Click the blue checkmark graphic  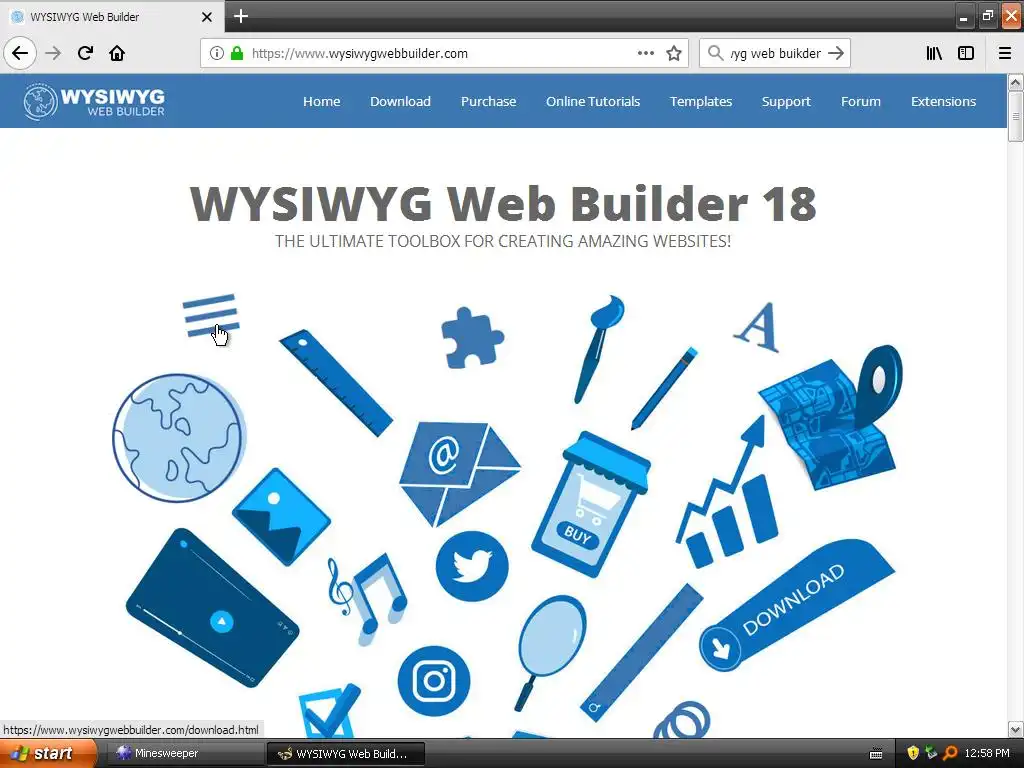click(329, 711)
